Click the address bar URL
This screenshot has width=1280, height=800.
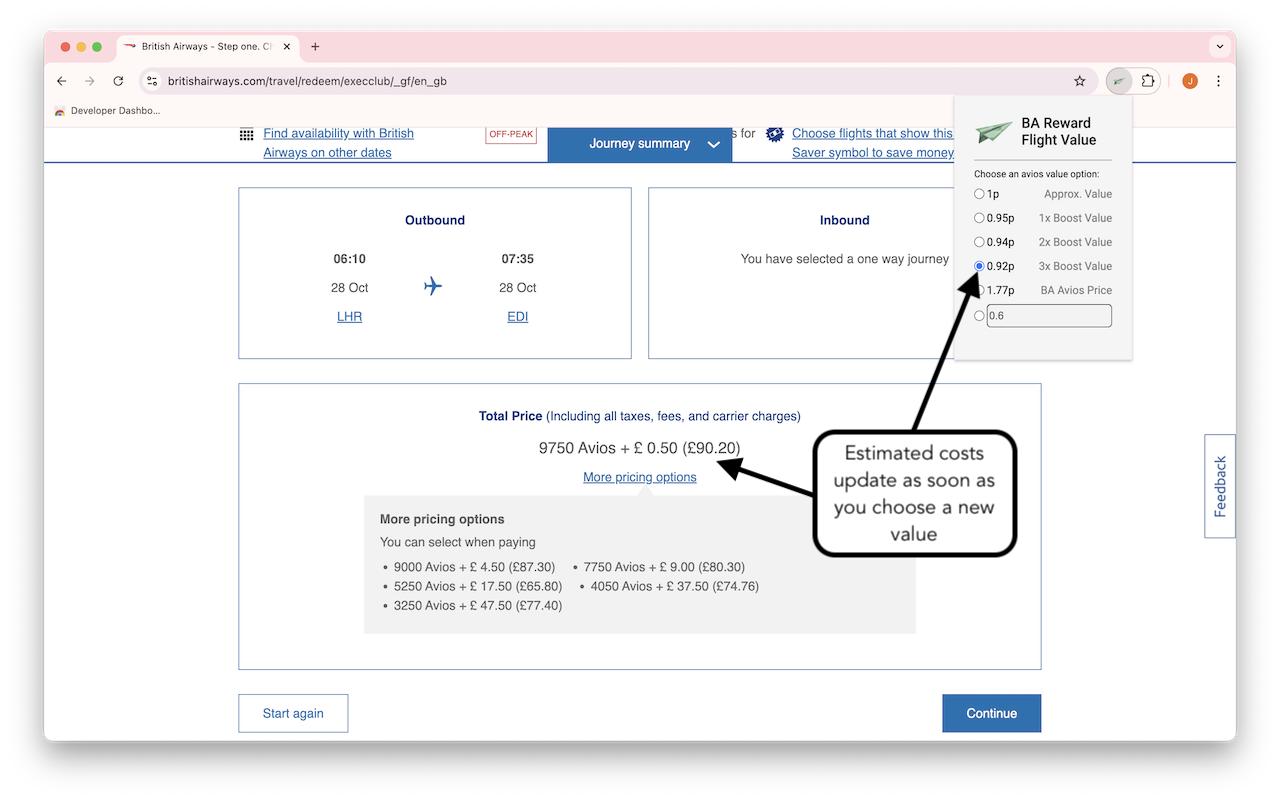point(307,81)
